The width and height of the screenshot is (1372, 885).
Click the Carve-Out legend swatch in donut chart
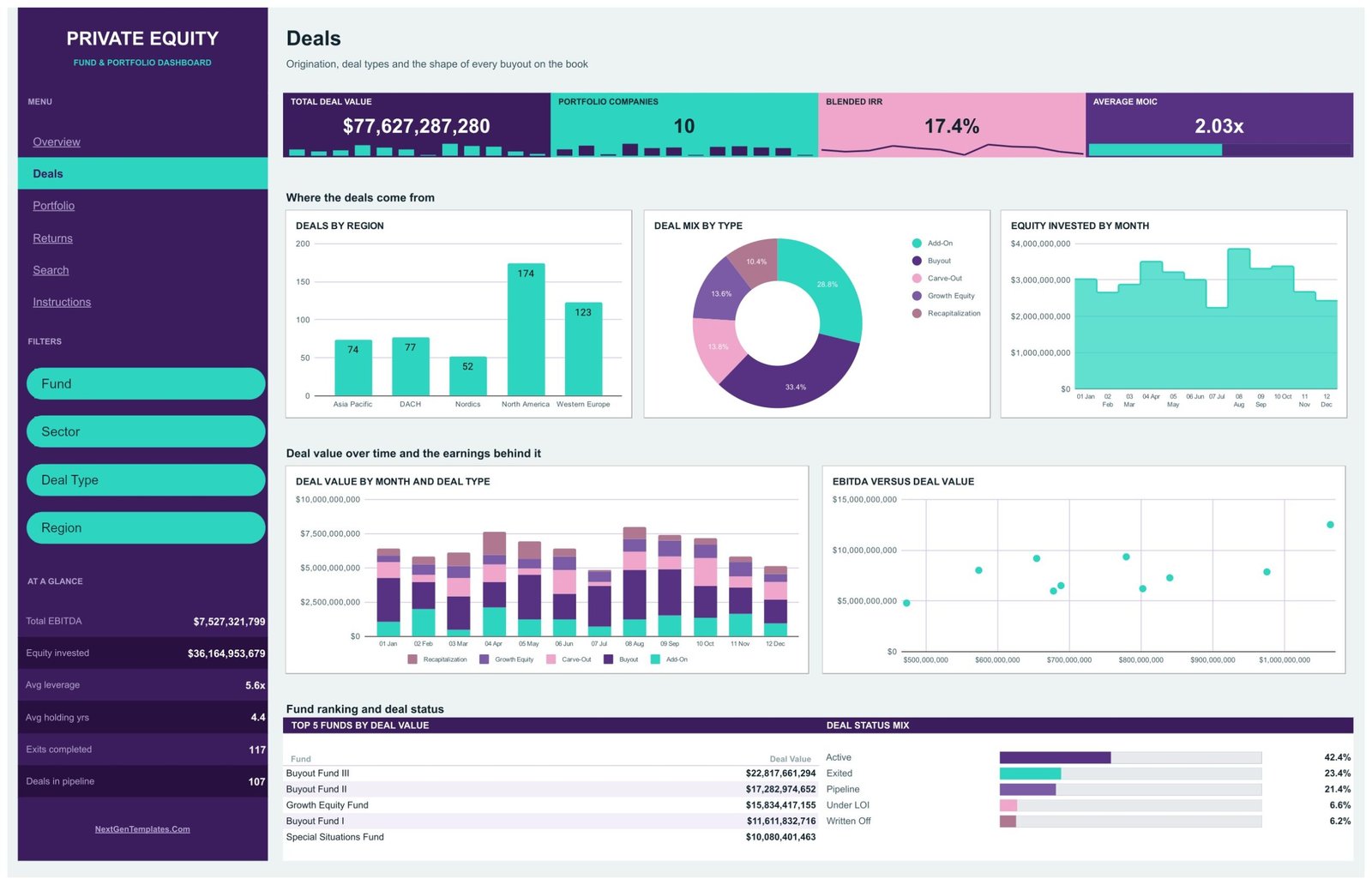pos(917,279)
